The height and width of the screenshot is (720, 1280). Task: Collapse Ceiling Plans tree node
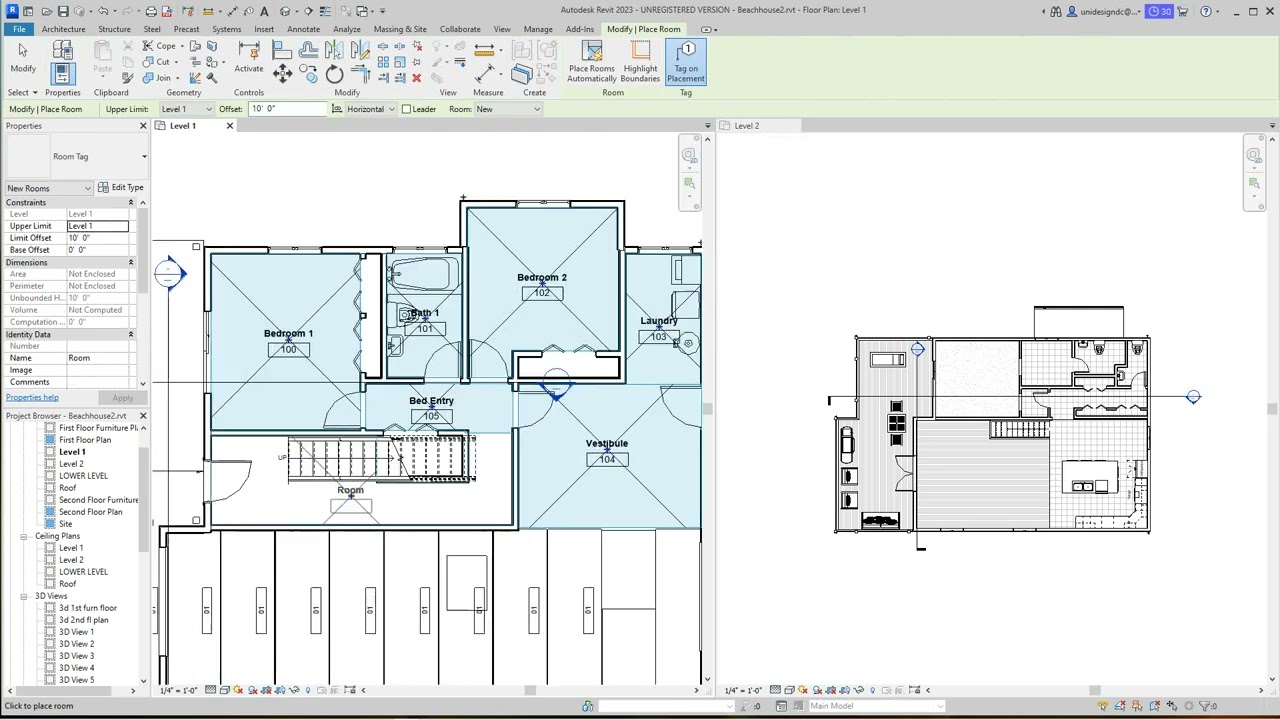(x=24, y=536)
